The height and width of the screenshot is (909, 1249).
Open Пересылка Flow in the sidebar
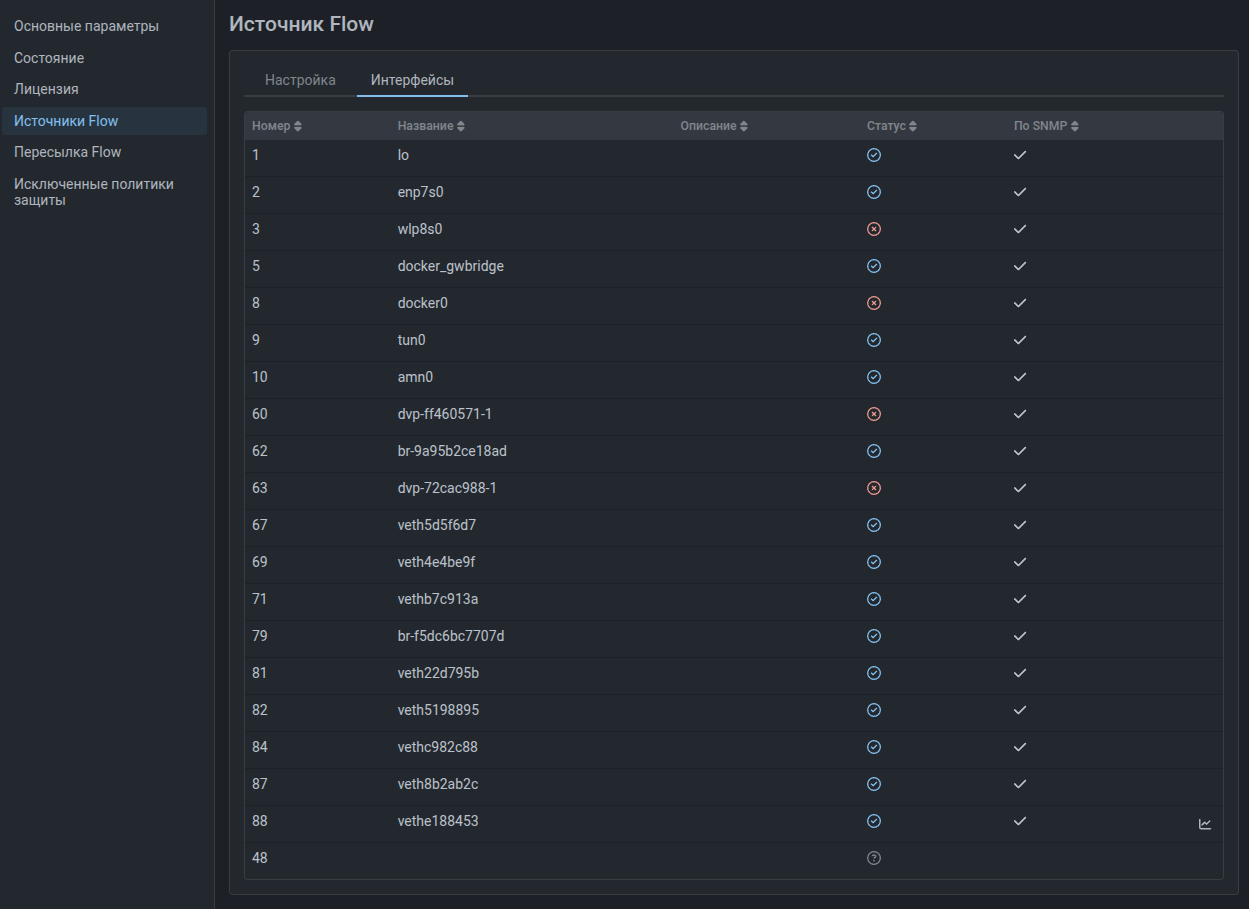coord(67,152)
